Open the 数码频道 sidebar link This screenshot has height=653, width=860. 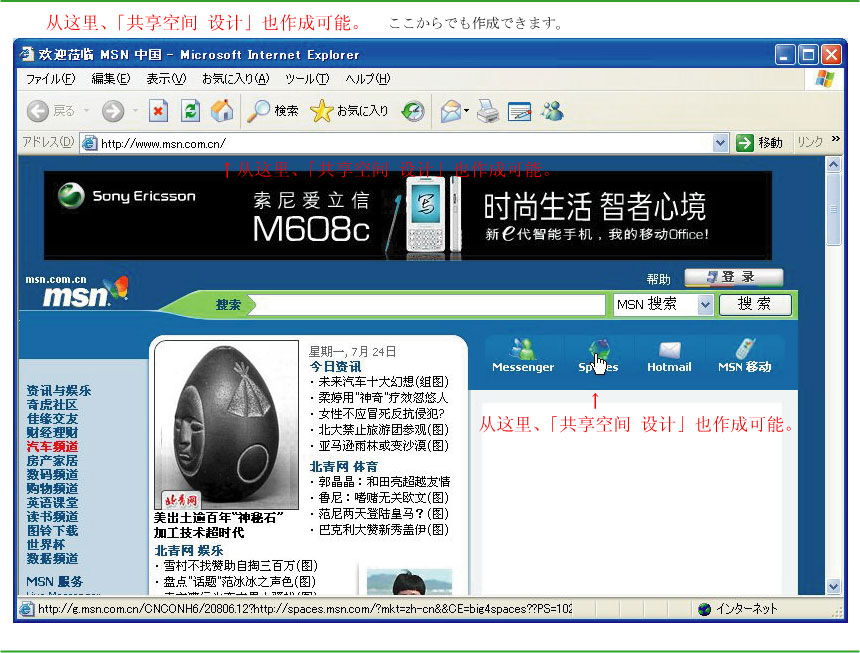[x=52, y=474]
